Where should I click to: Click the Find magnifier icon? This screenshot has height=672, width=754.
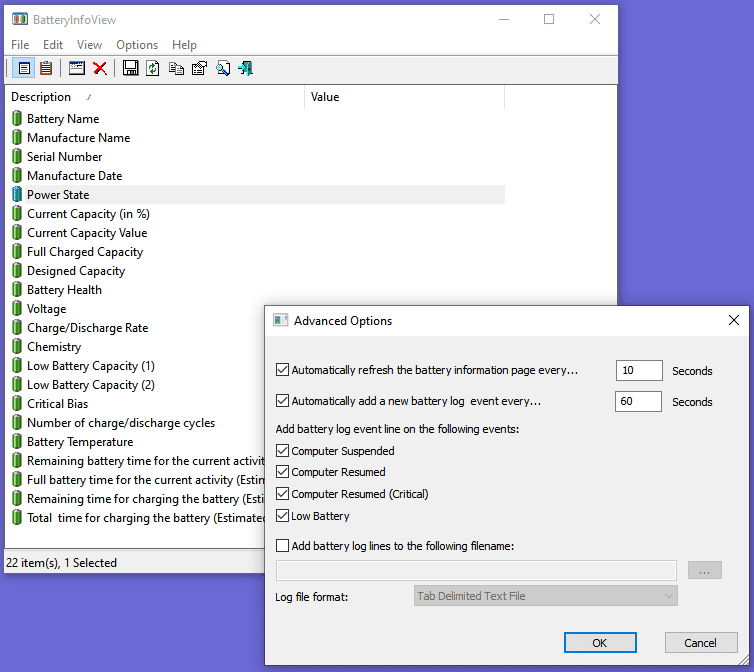(223, 68)
